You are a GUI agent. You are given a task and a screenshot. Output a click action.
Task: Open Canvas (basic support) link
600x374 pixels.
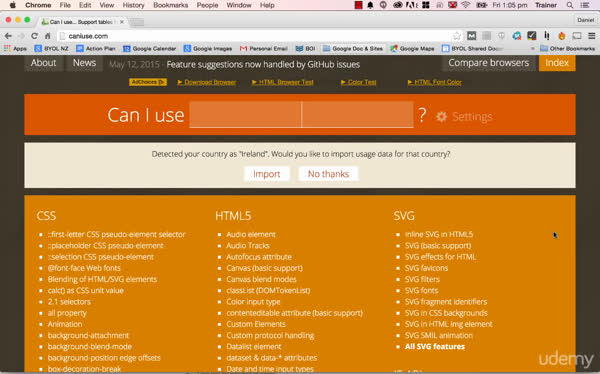pos(264,268)
